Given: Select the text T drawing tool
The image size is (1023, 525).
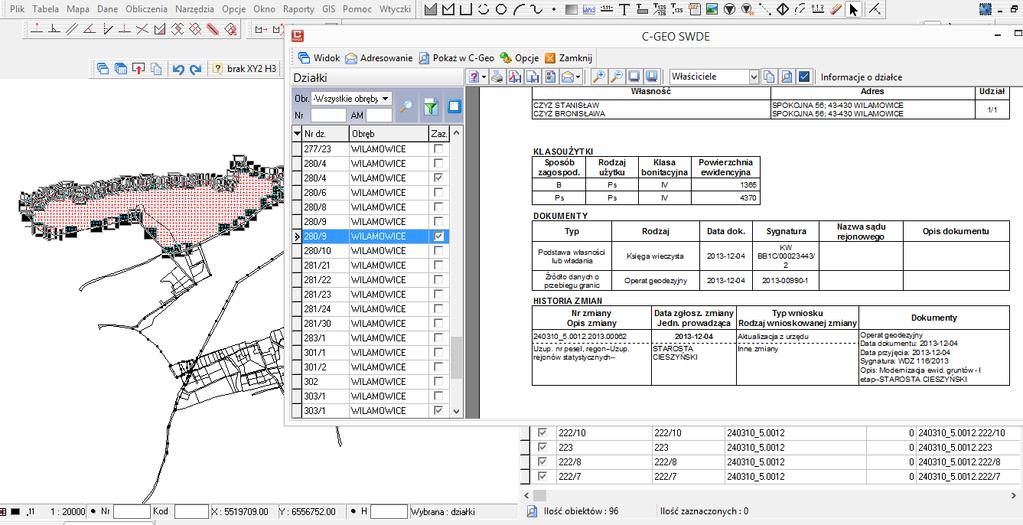Looking at the screenshot, I should (x=624, y=9).
